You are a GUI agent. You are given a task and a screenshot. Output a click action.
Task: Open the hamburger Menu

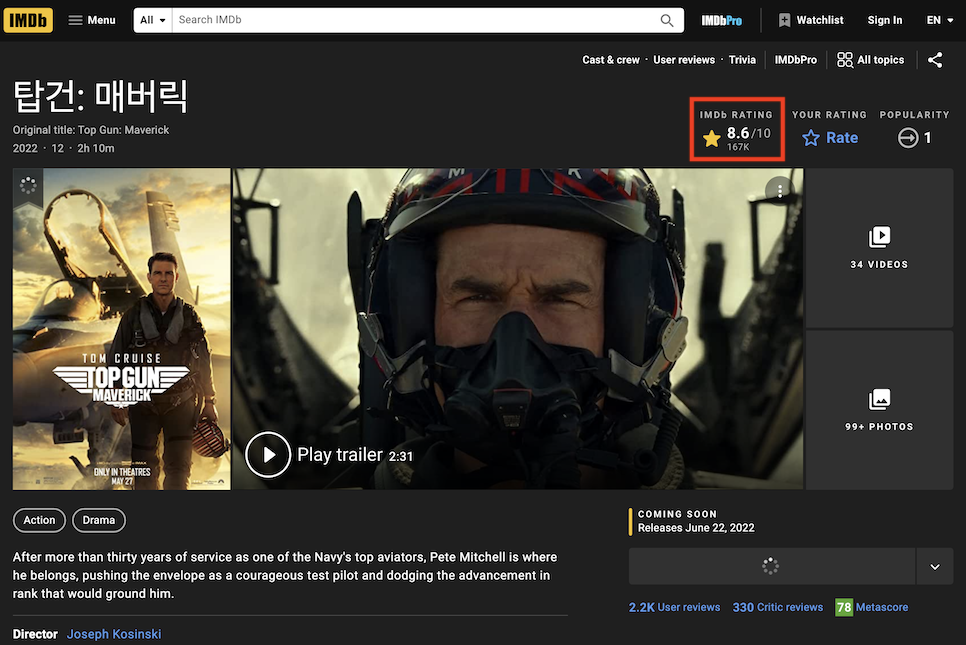click(x=92, y=20)
